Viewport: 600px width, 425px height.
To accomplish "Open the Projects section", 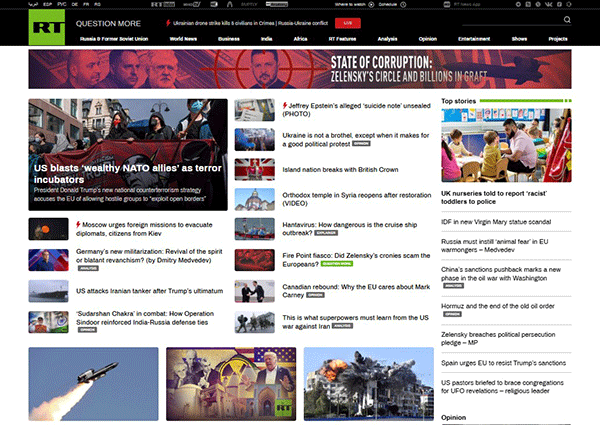I will pyautogui.click(x=558, y=39).
